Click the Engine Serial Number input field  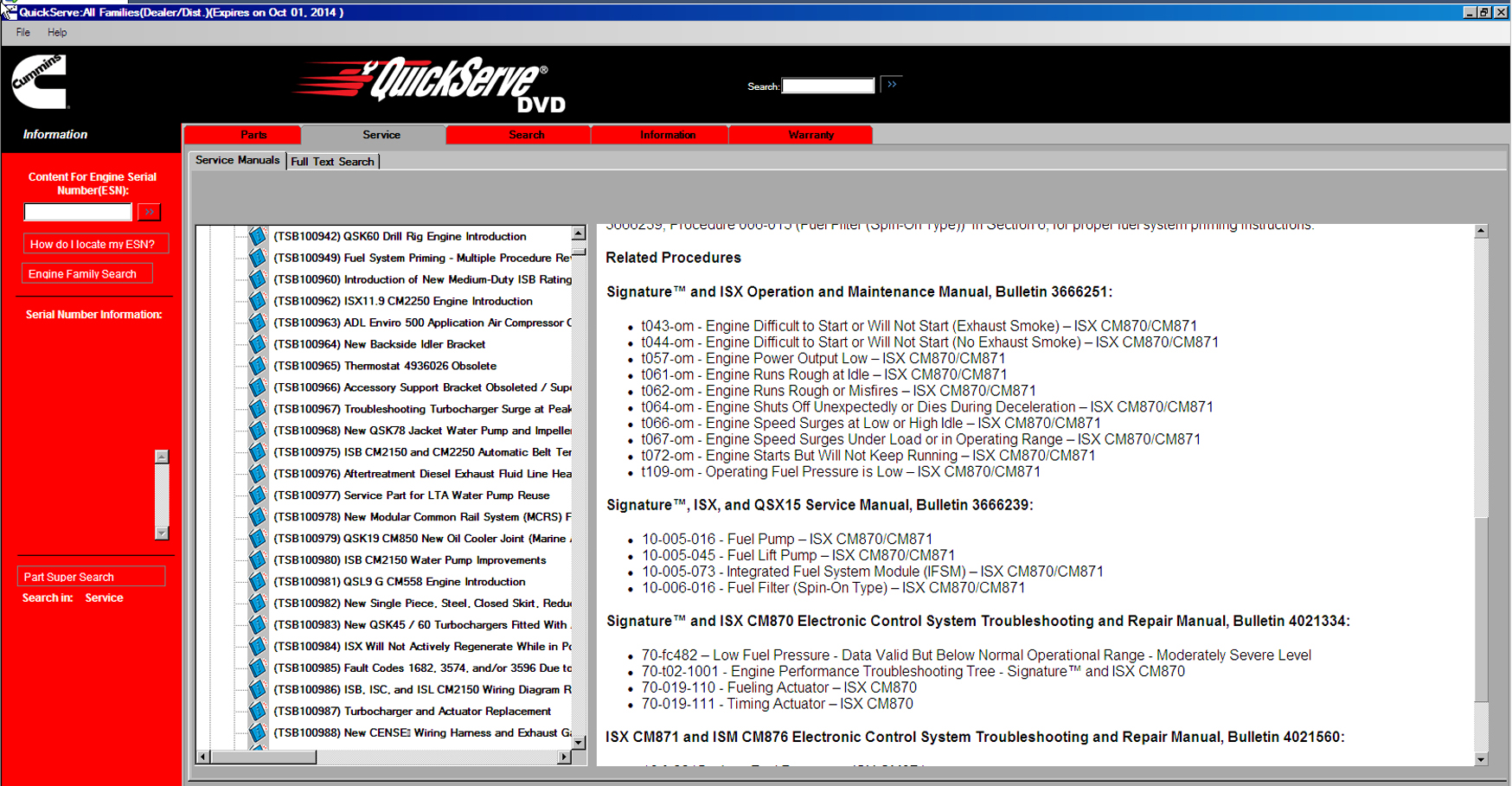pyautogui.click(x=78, y=212)
